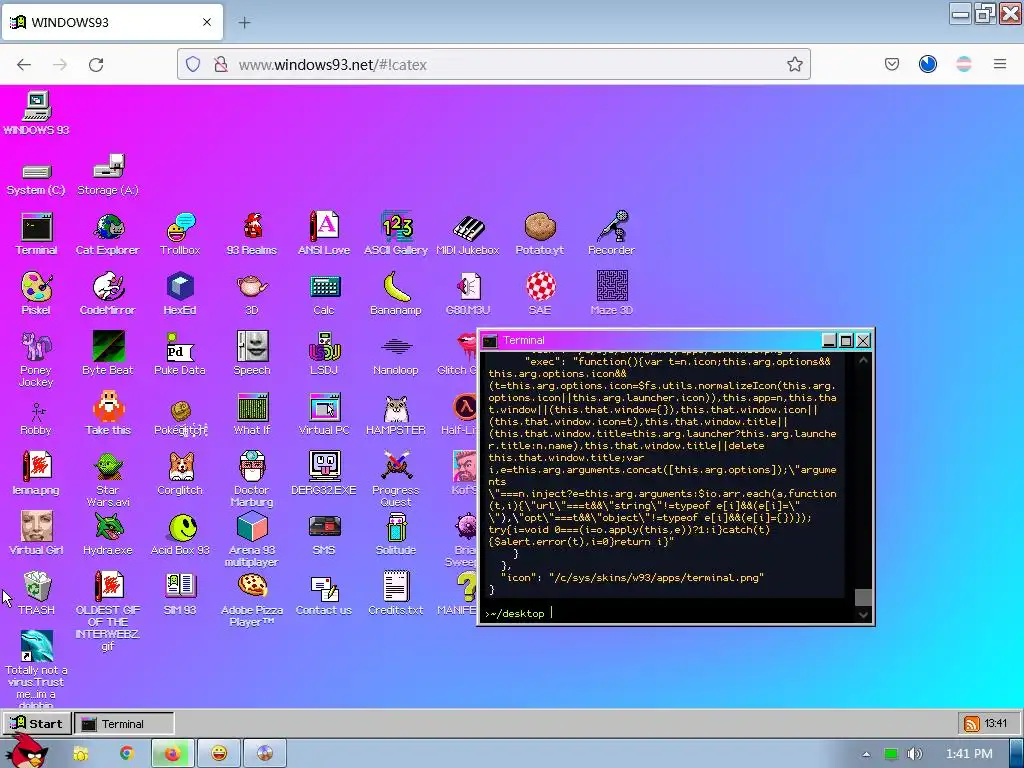Launch Byte Beat icon
Viewport: 1024px width, 768px height.
[108, 353]
